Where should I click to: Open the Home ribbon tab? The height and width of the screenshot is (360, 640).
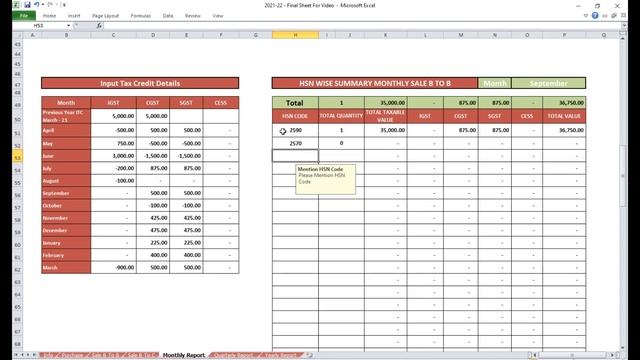click(49, 16)
